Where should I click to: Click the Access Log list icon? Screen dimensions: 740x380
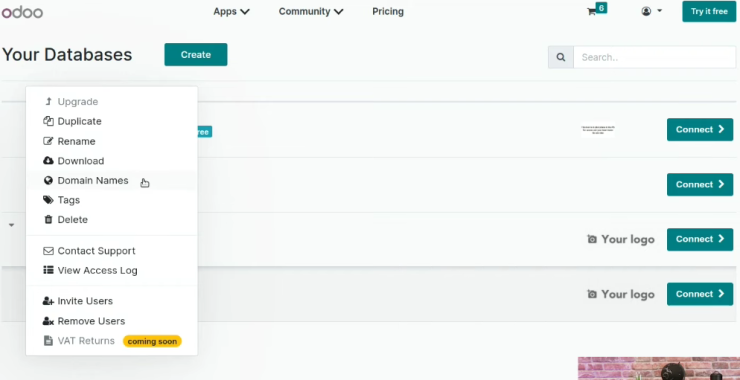point(48,270)
